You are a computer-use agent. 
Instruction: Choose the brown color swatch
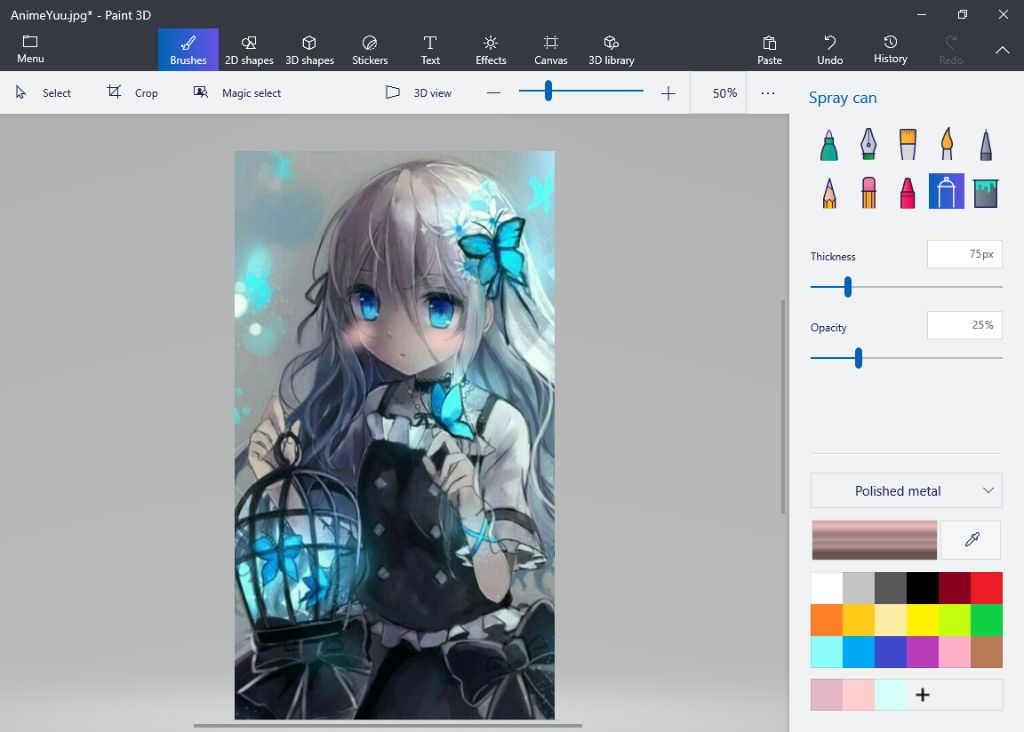pyautogui.click(x=986, y=652)
